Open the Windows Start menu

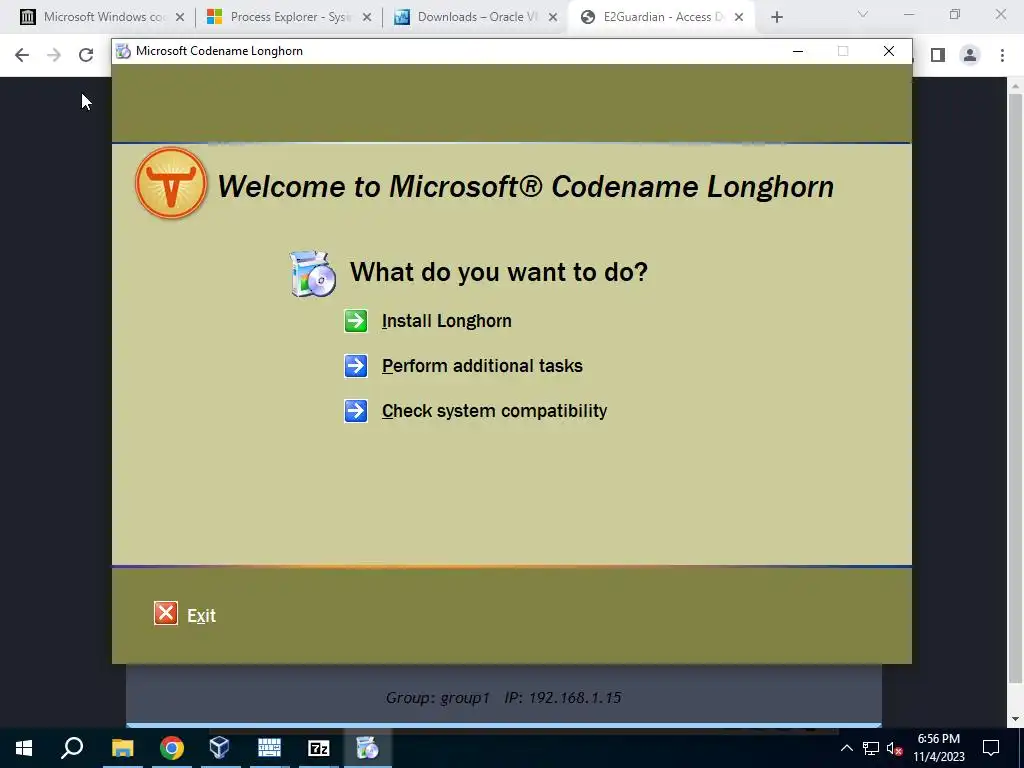(24, 748)
